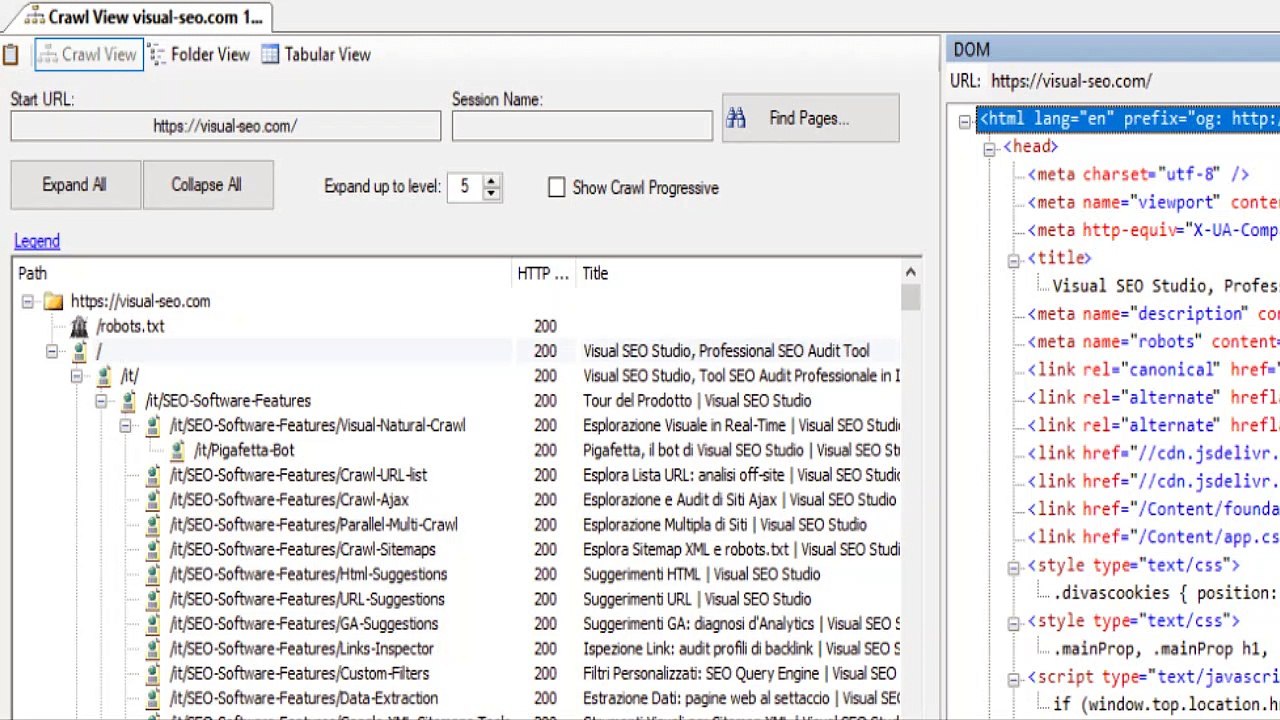Click the icon beside Crawl-Ajax row
Screen dimensions: 1280x720
click(x=153, y=500)
